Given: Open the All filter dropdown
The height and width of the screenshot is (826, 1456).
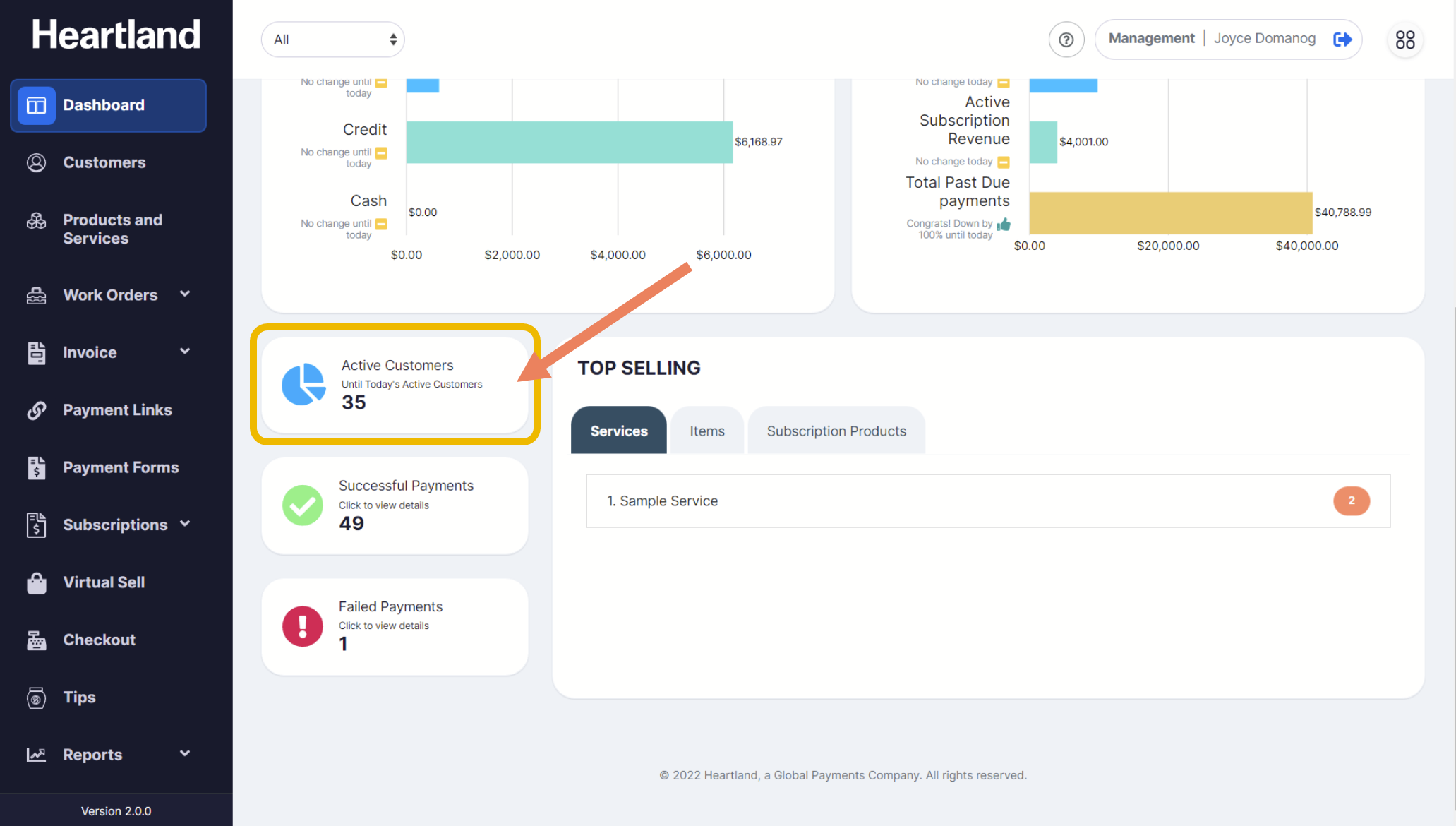Looking at the screenshot, I should 333,40.
